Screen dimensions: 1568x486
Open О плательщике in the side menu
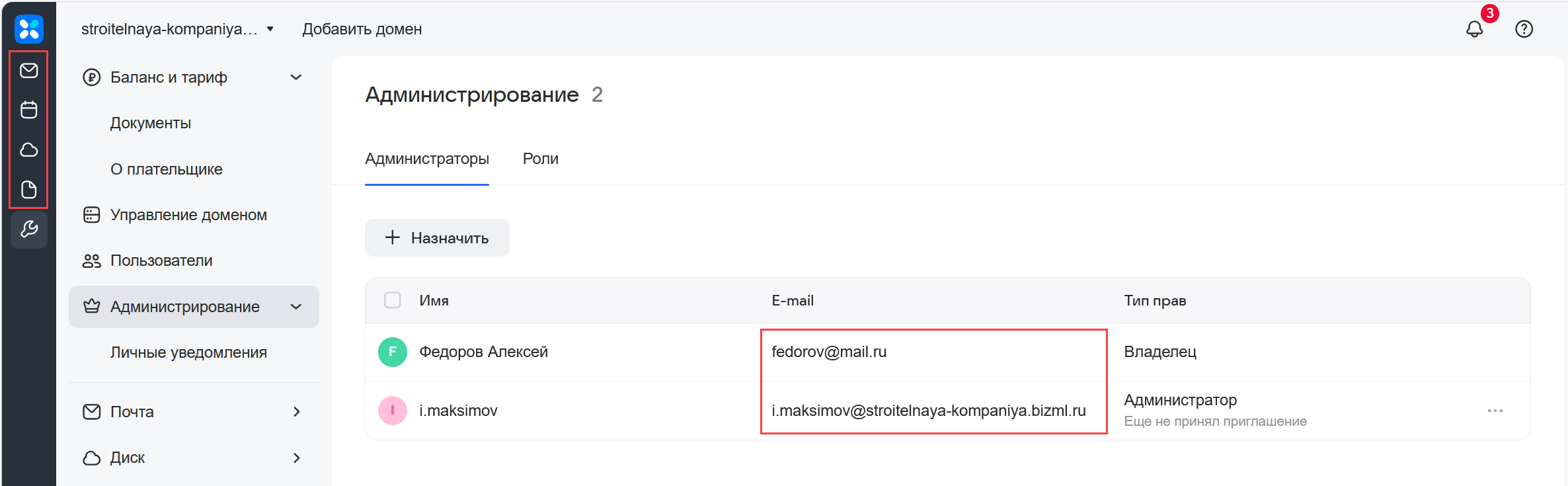click(x=167, y=169)
